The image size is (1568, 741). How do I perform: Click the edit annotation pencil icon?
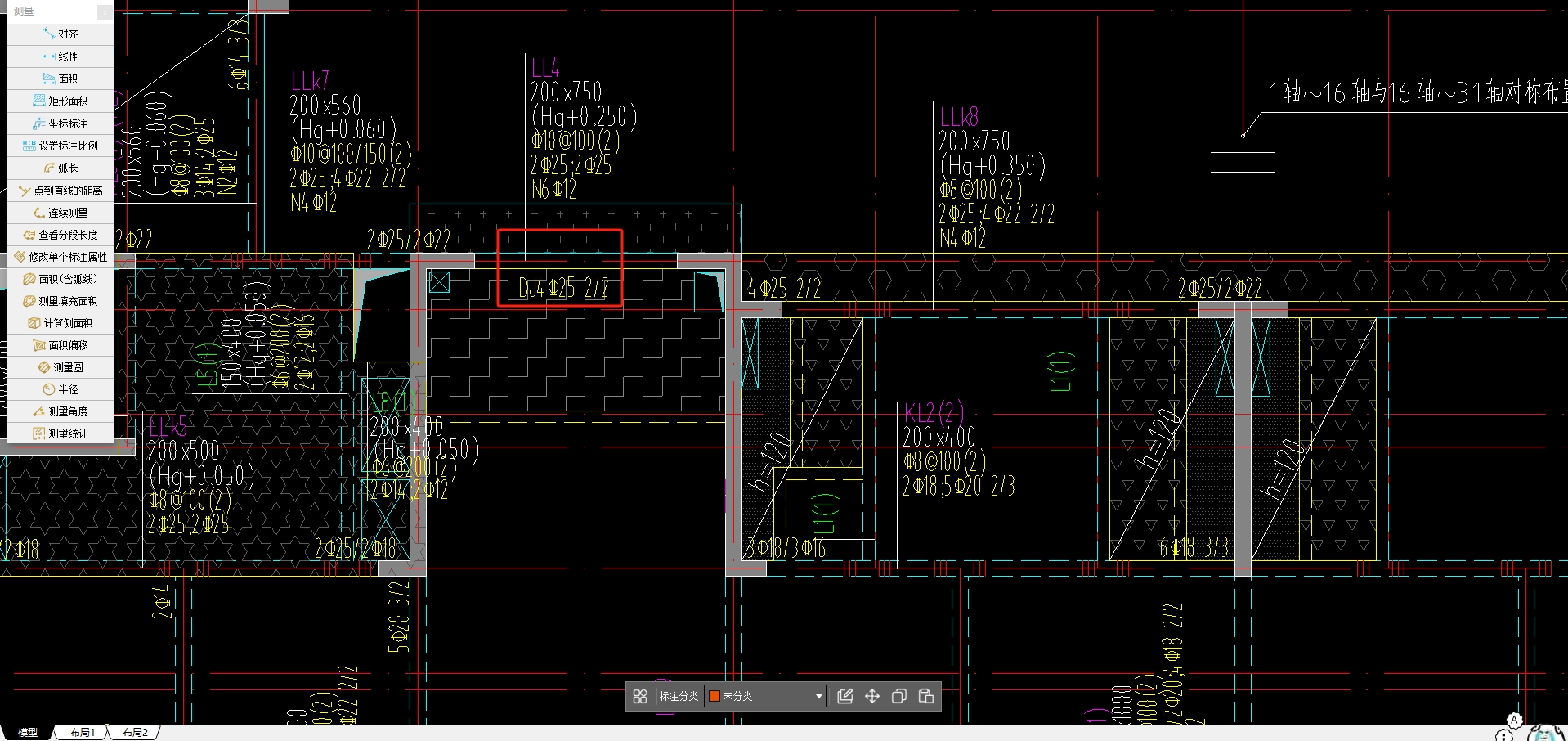845,696
